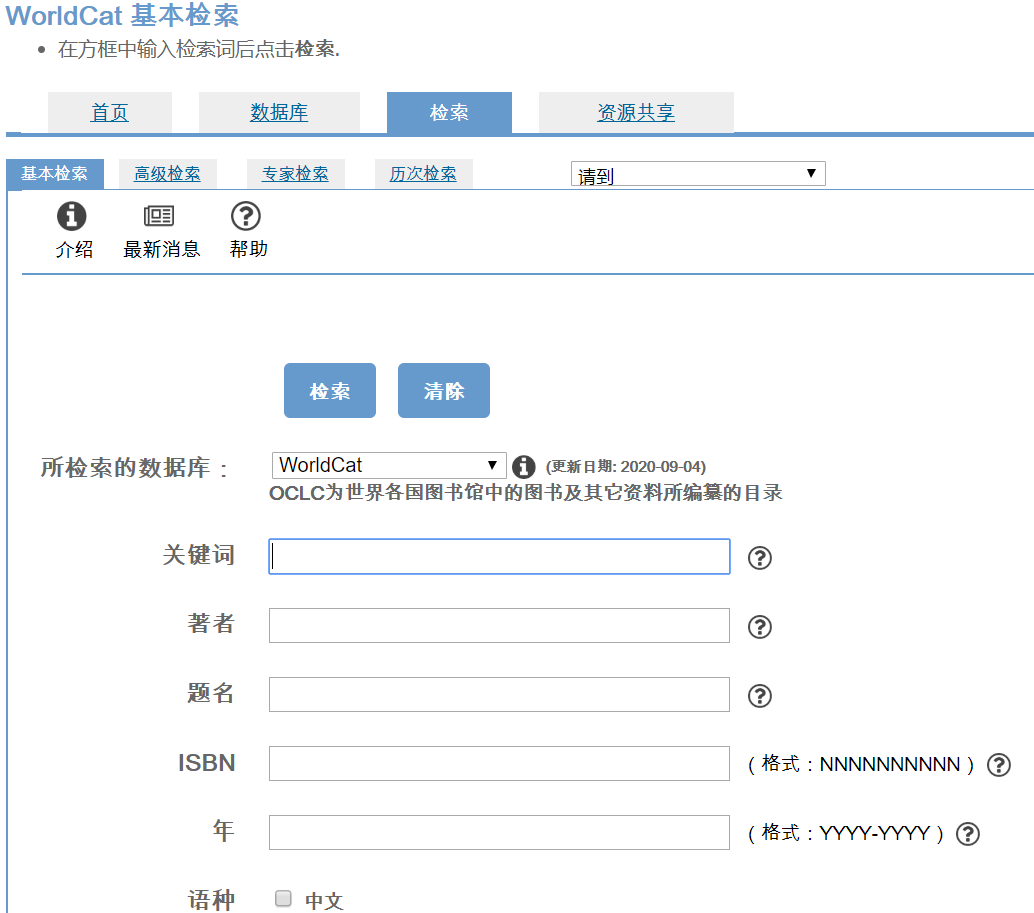Open help icon next to 著者 field
This screenshot has width=1034, height=913.
click(x=760, y=627)
